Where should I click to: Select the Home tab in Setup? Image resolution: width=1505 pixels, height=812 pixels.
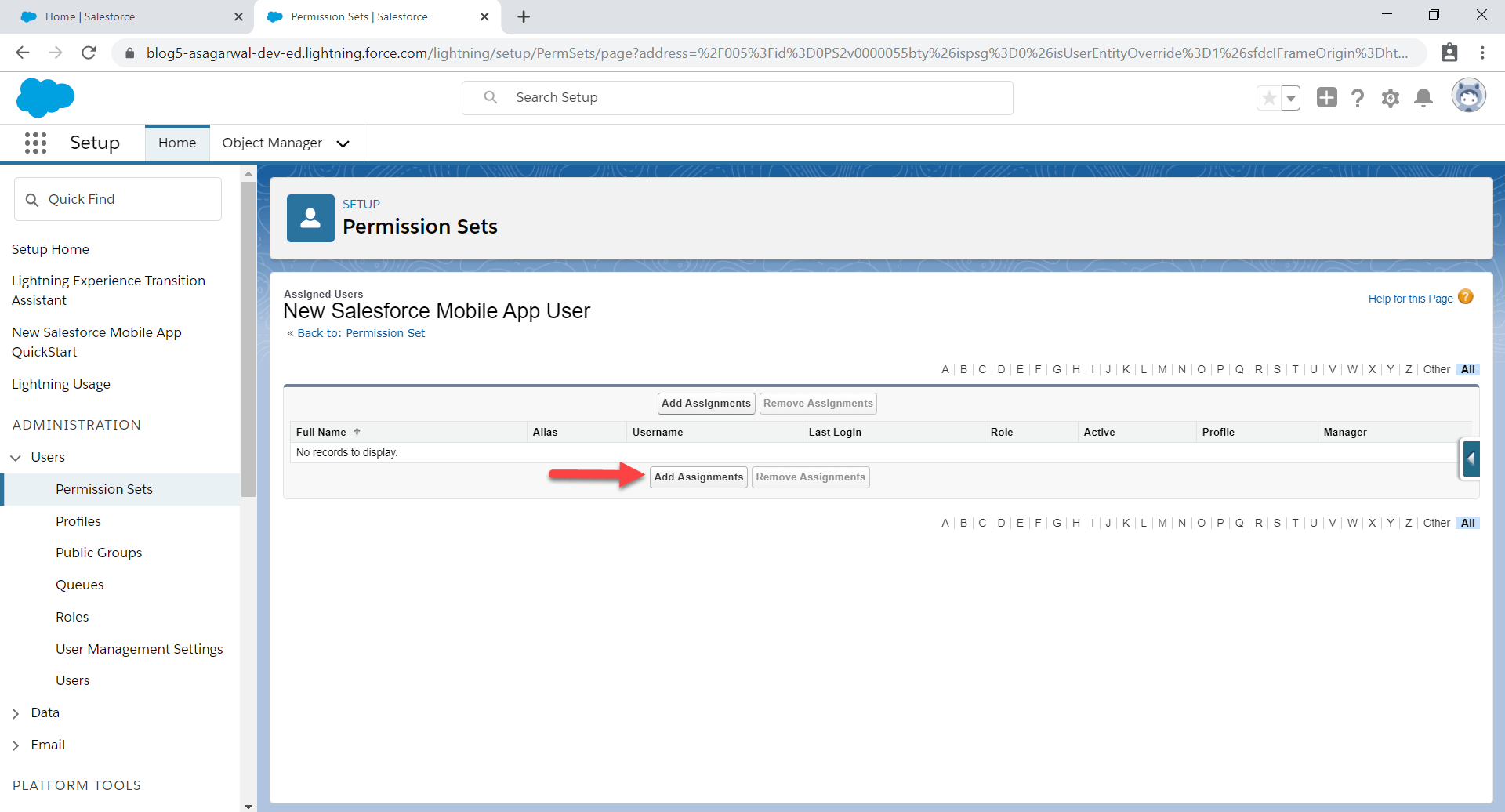coord(177,143)
